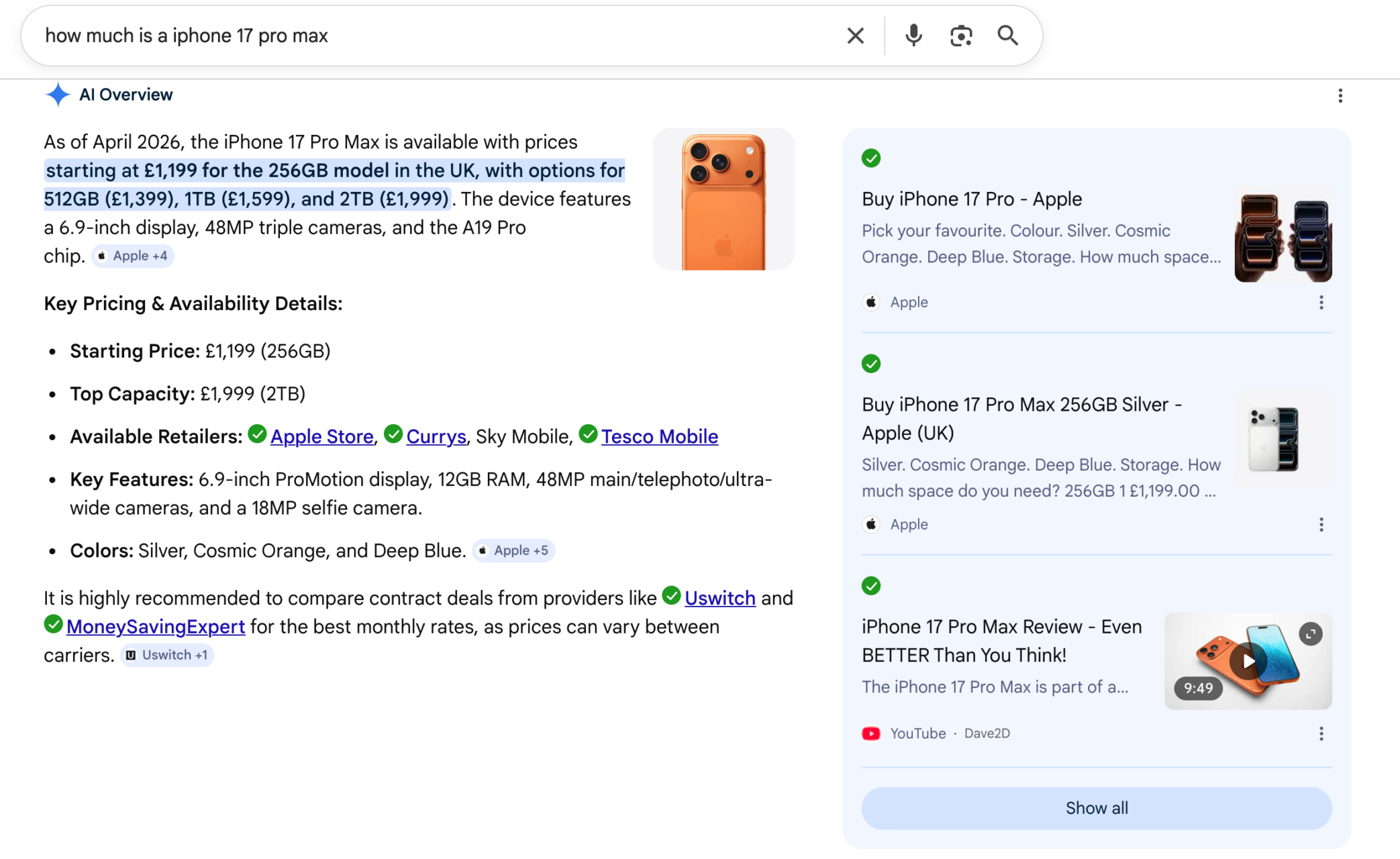Expand the Apple +5 source chip
The image size is (1400, 859).
click(513, 551)
